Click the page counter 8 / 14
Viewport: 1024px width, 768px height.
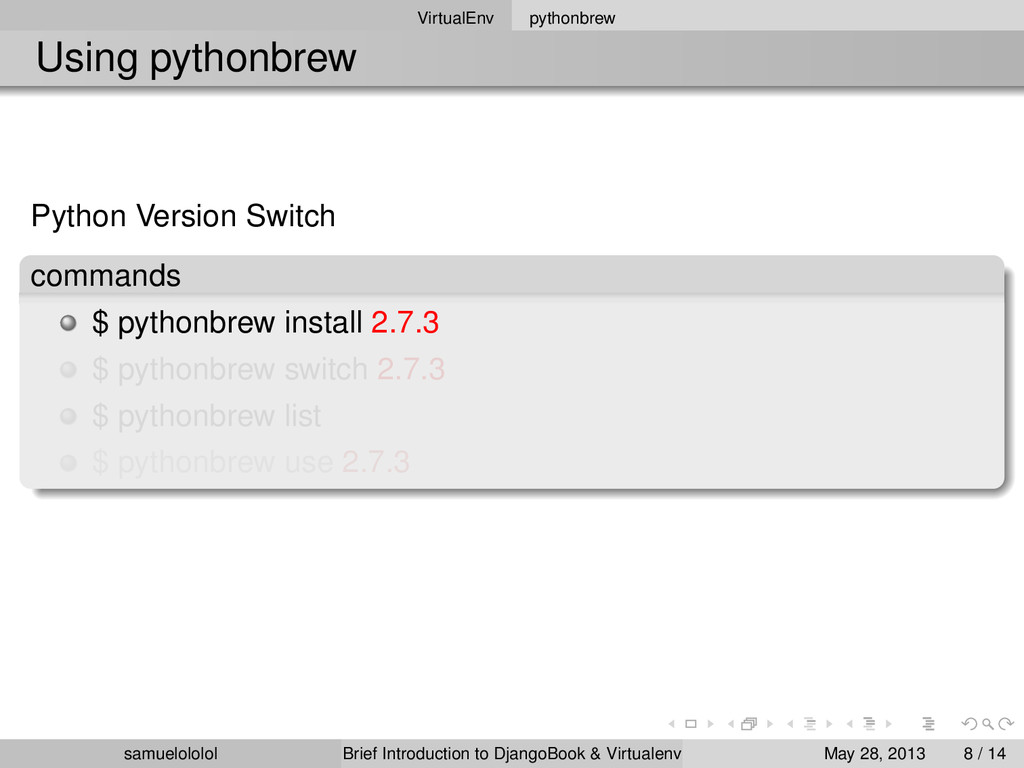985,754
